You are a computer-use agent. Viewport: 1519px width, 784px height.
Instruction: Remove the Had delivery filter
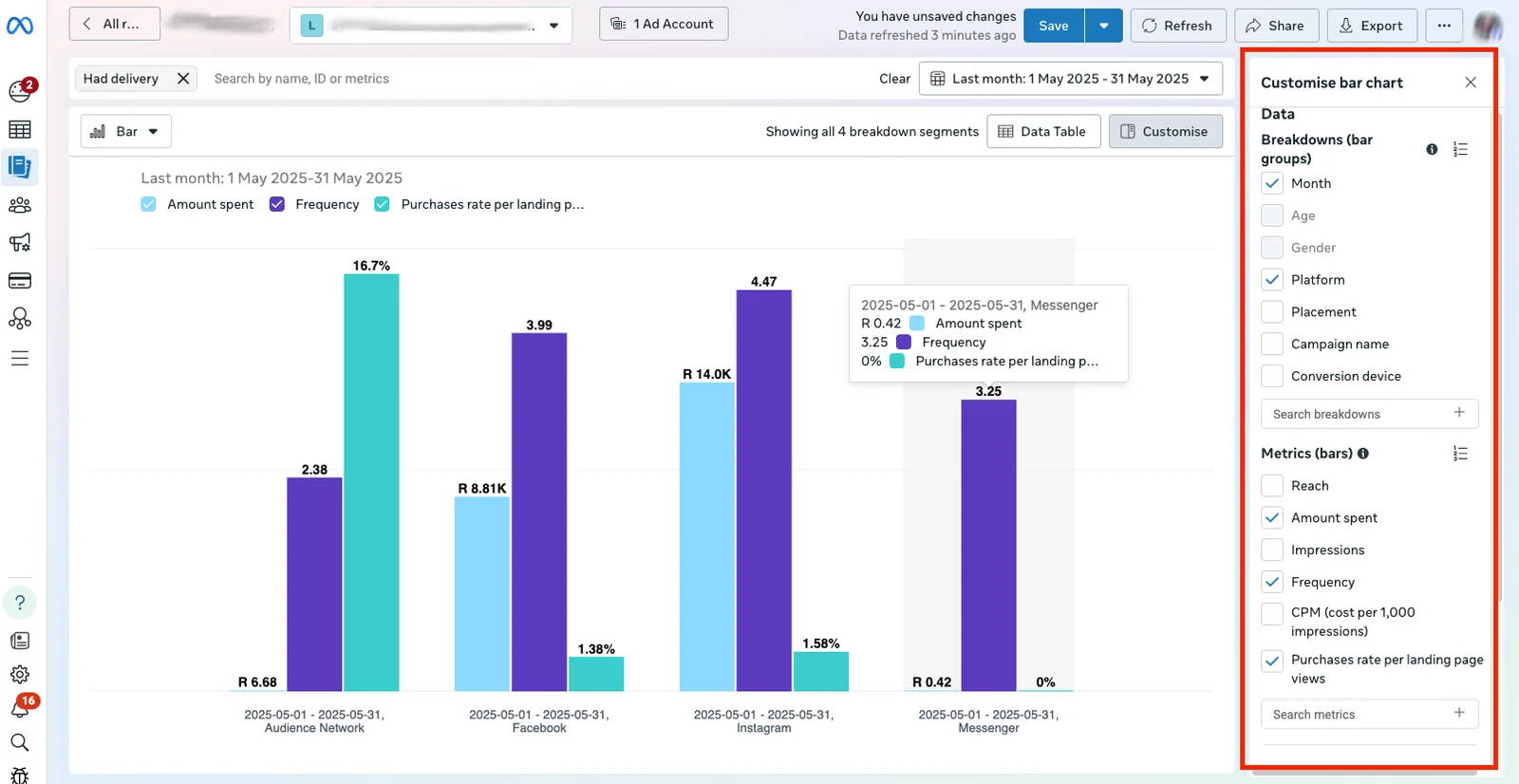click(x=183, y=79)
